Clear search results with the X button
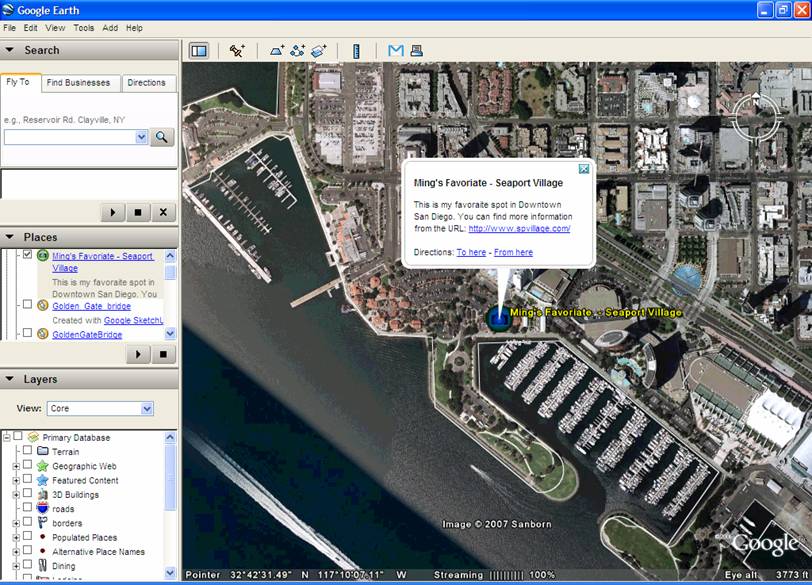 point(163,212)
